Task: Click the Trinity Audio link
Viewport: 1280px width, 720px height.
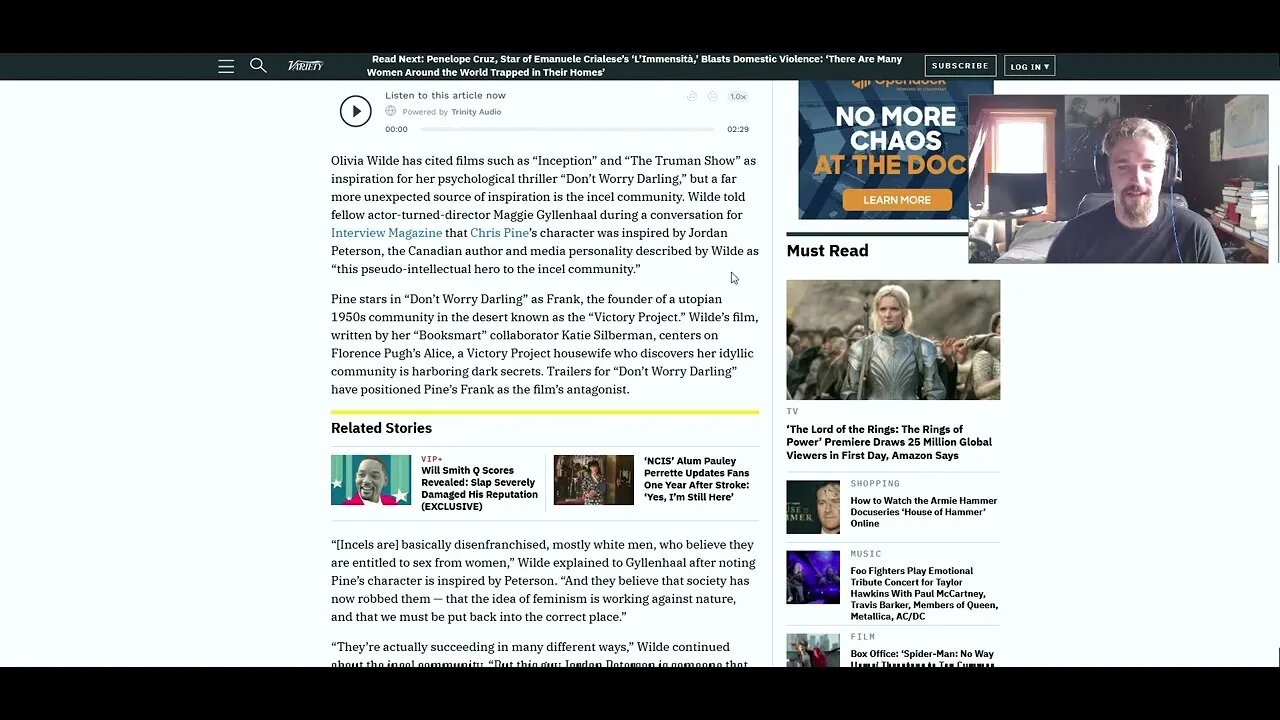Action: [476, 112]
